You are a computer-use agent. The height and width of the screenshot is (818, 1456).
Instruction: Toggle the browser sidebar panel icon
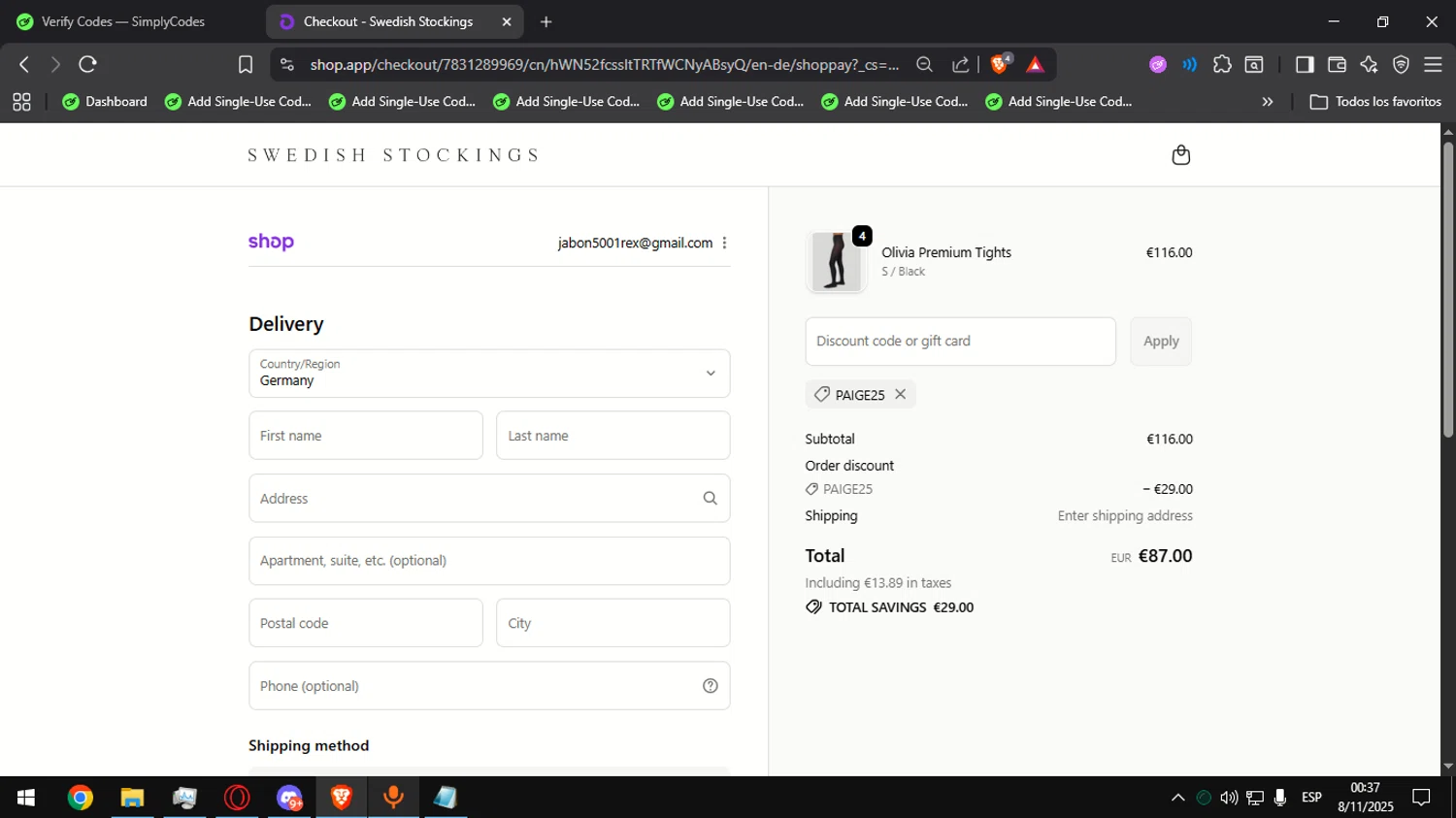(x=1305, y=64)
